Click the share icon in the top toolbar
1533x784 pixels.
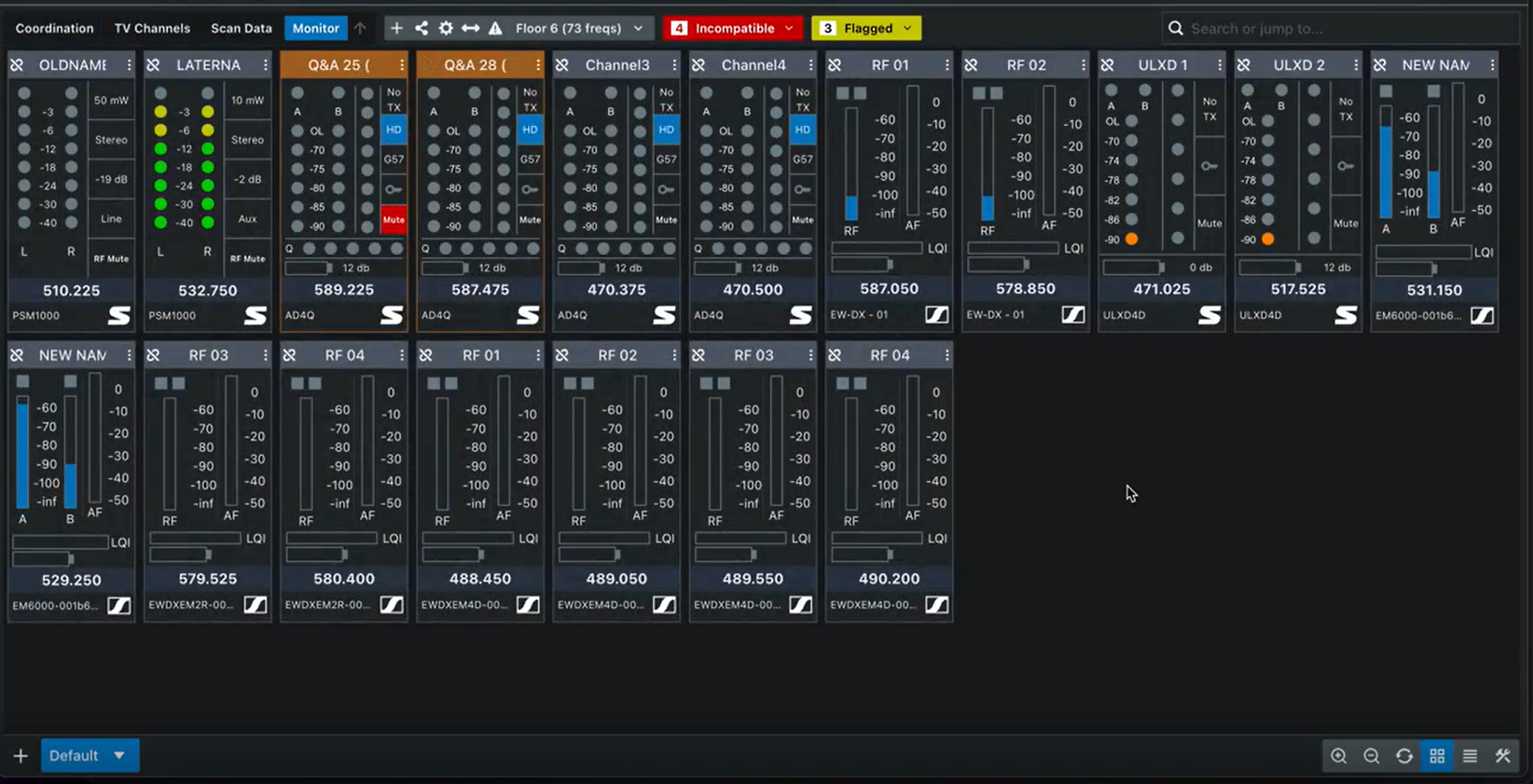[421, 28]
